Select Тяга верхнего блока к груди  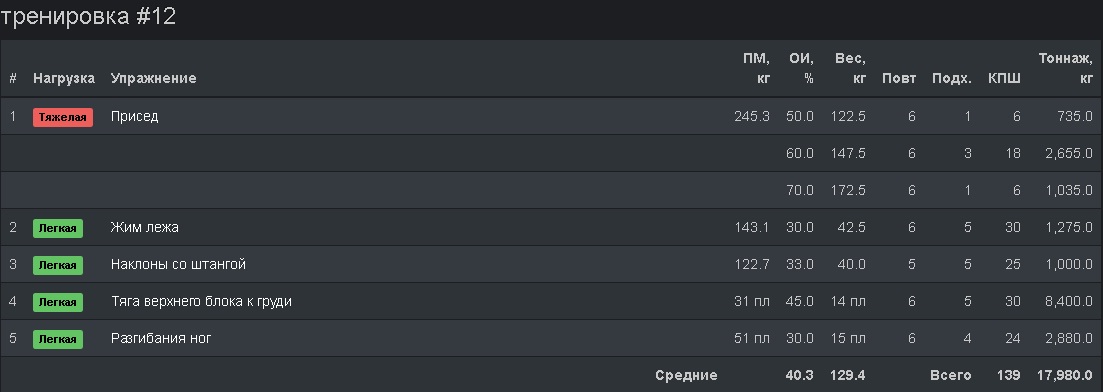pos(201,301)
